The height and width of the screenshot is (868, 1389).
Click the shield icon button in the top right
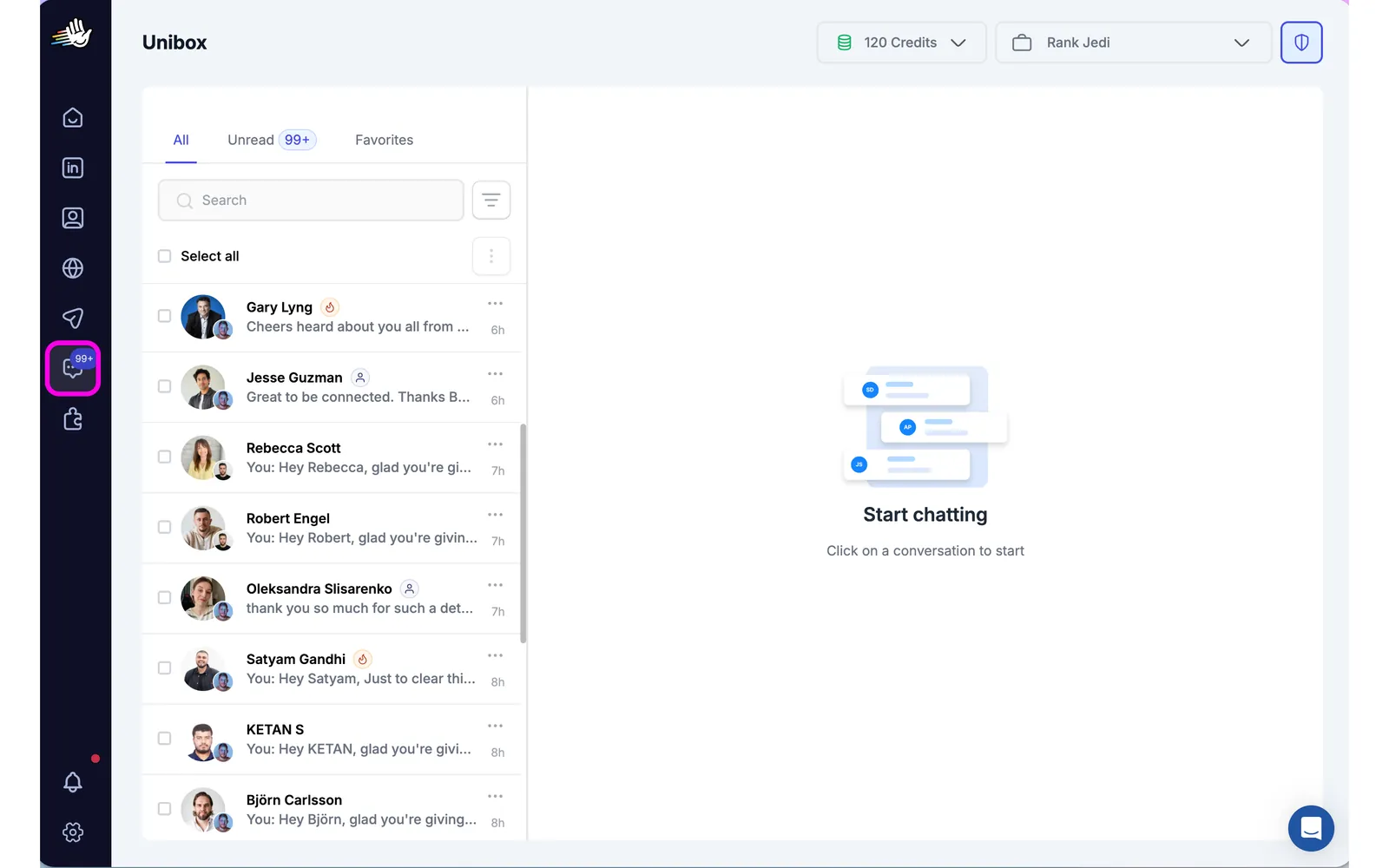pos(1301,43)
